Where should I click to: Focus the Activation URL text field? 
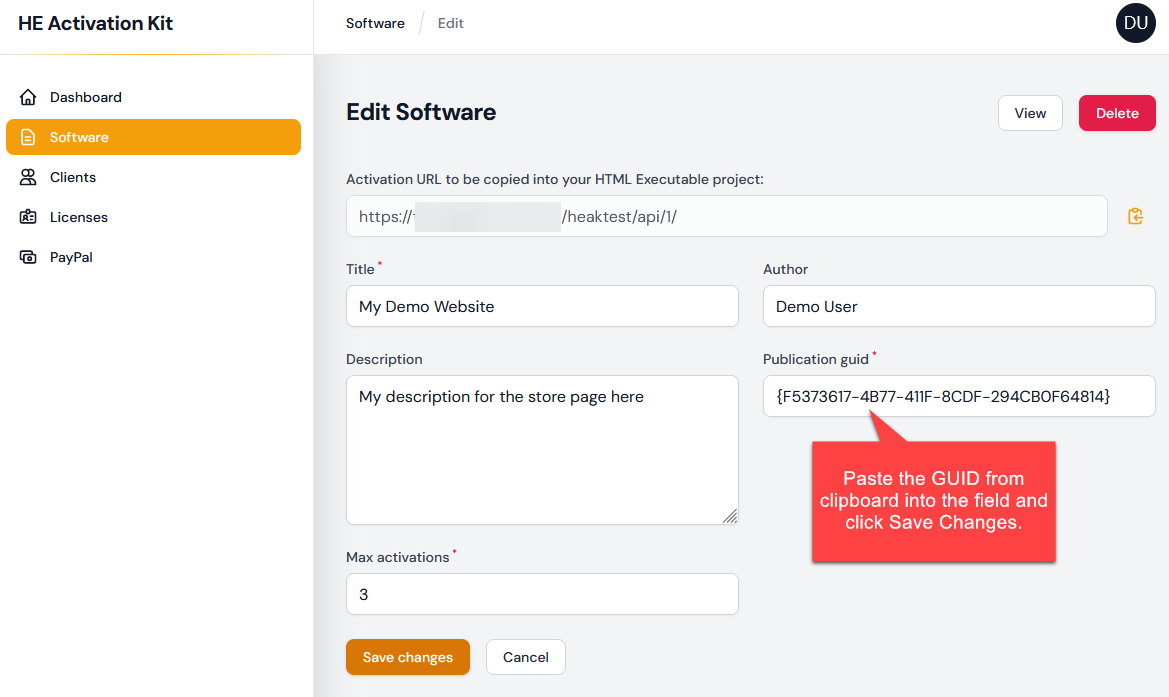point(726,216)
